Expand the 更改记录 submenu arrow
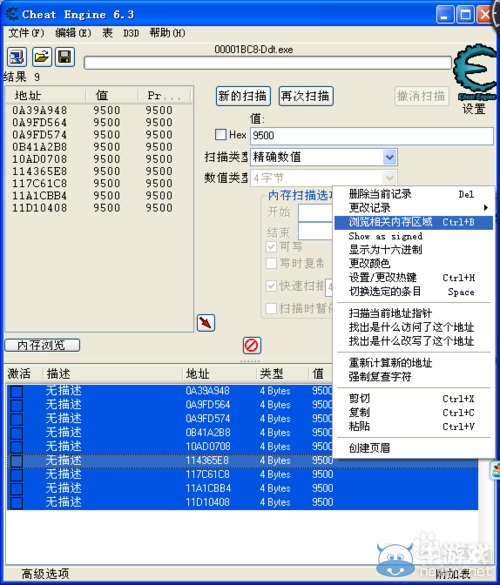Viewport: 500px width, 585px height. click(x=486, y=207)
